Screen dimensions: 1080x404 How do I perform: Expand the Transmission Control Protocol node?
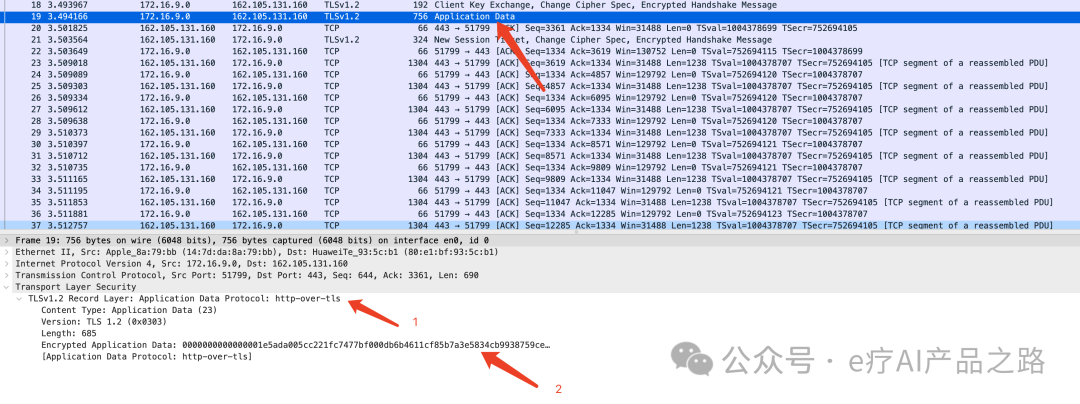point(9,275)
